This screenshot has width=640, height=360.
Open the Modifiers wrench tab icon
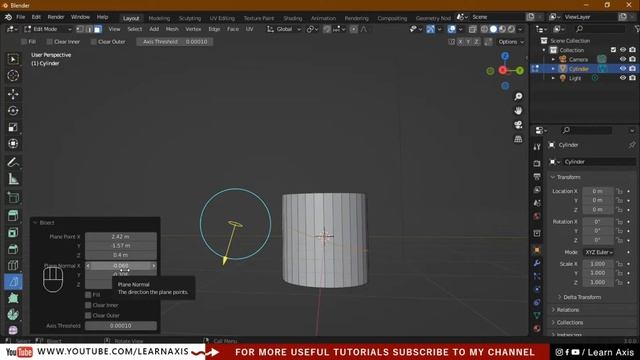[537, 263]
